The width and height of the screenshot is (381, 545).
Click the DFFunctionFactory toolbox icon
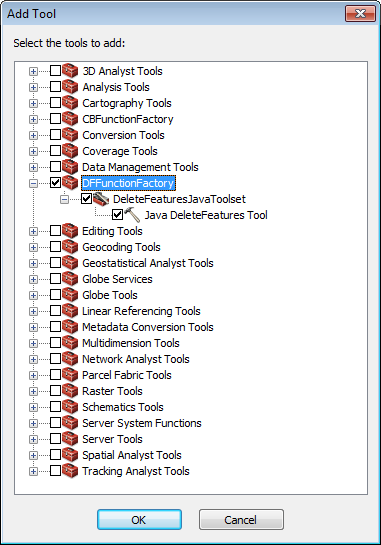pos(70,183)
